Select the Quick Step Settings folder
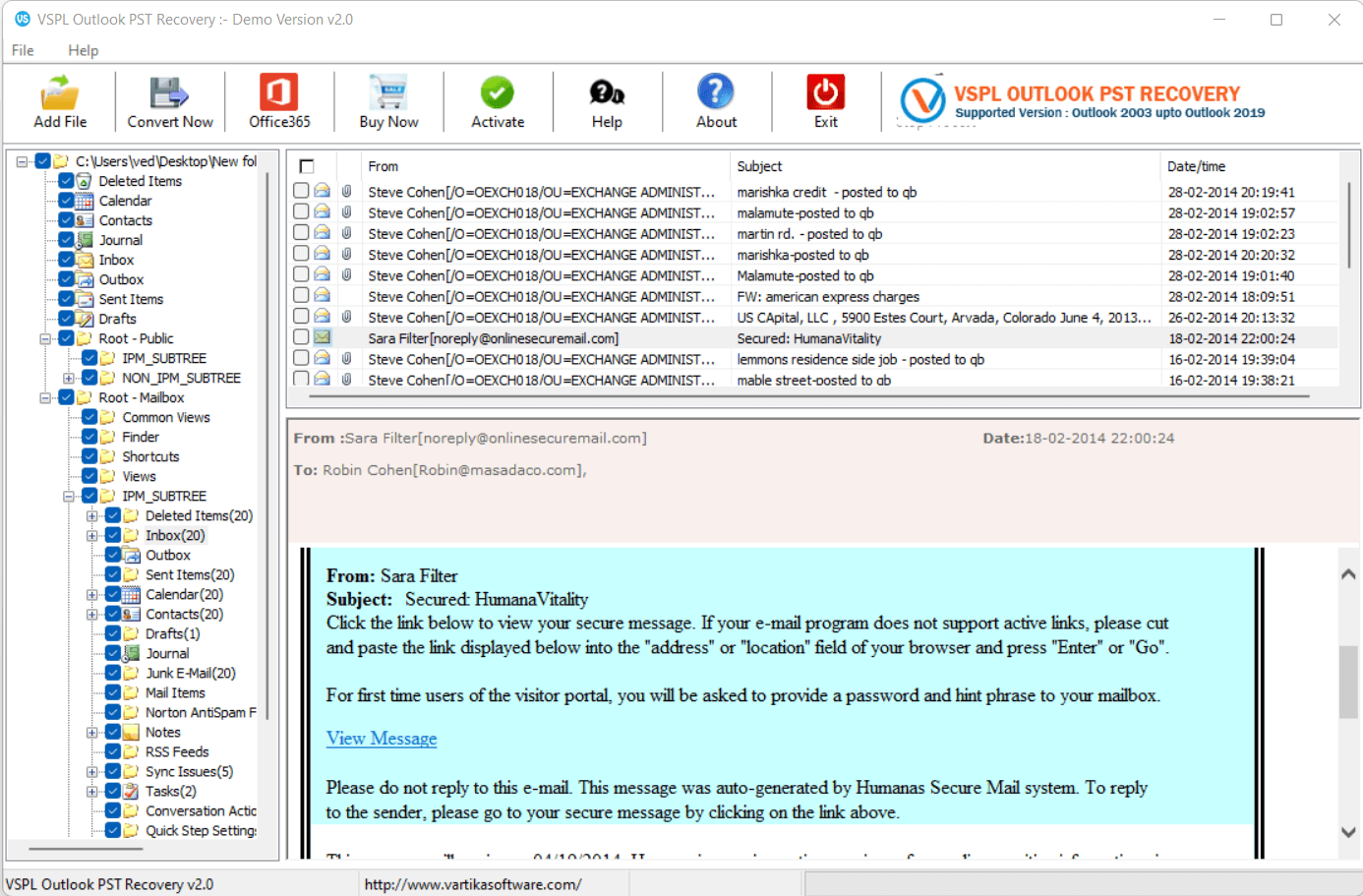This screenshot has height=896, width=1363. pos(201,830)
